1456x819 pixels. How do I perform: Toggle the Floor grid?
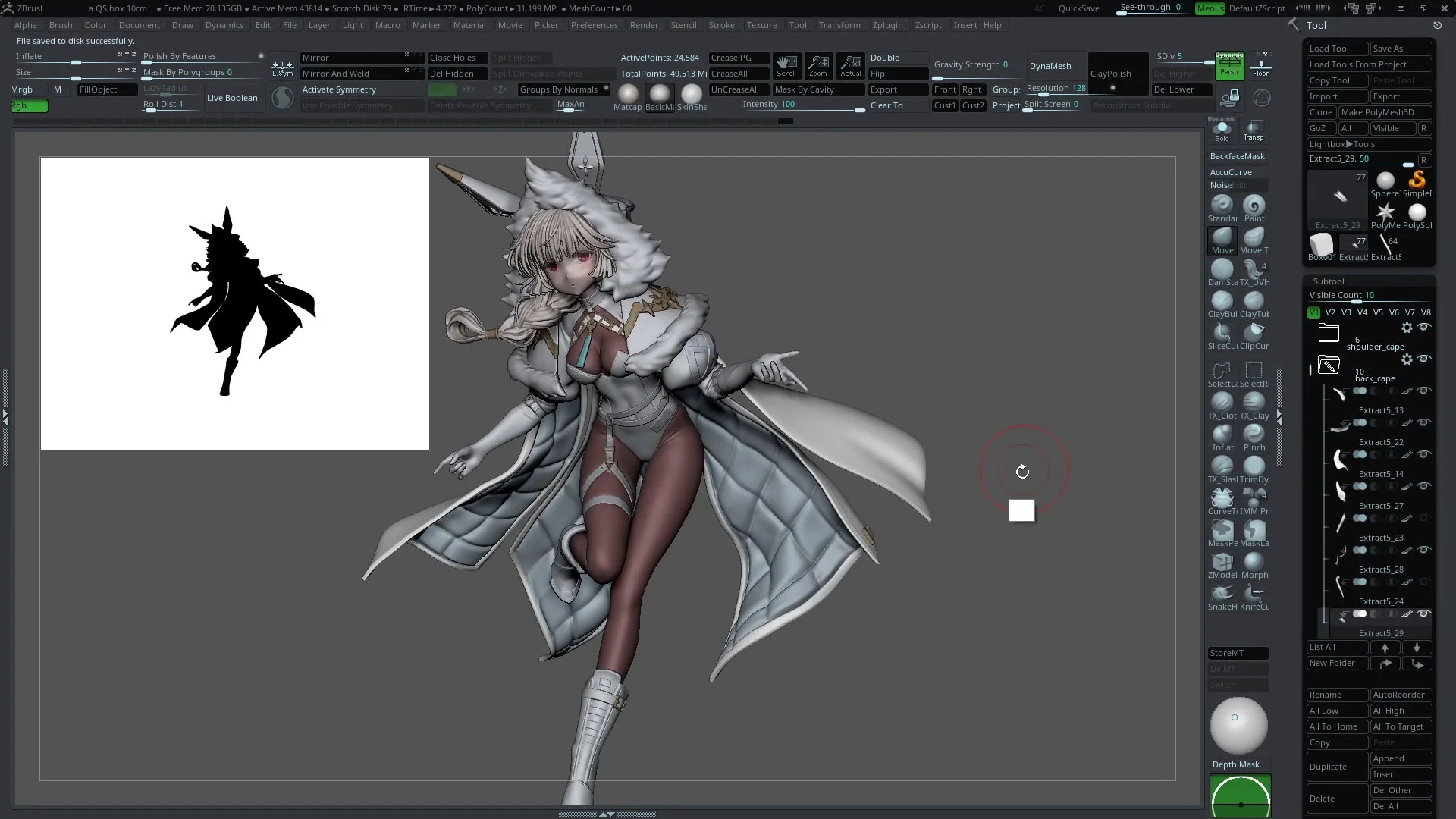coord(1261,66)
